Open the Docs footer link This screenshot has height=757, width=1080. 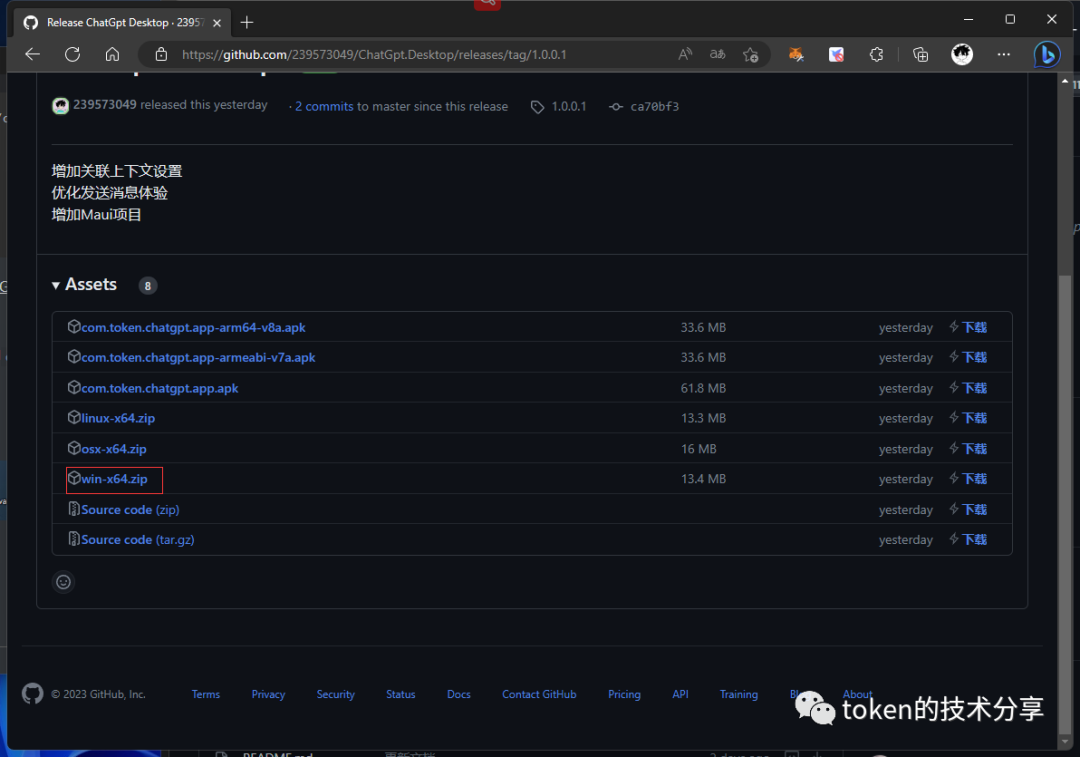click(459, 694)
